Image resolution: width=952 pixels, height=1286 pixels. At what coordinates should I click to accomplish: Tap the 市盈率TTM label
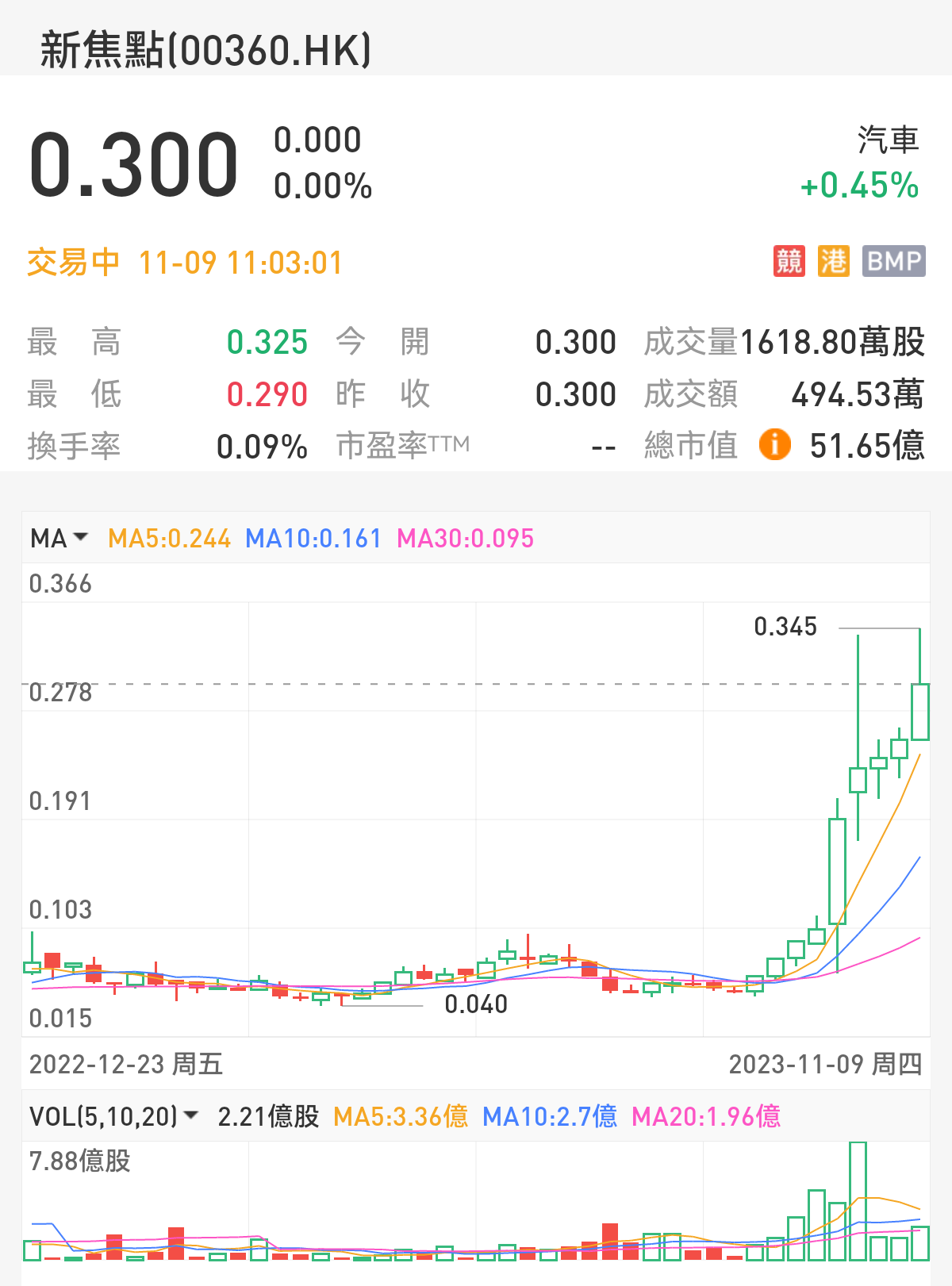pyautogui.click(x=402, y=445)
